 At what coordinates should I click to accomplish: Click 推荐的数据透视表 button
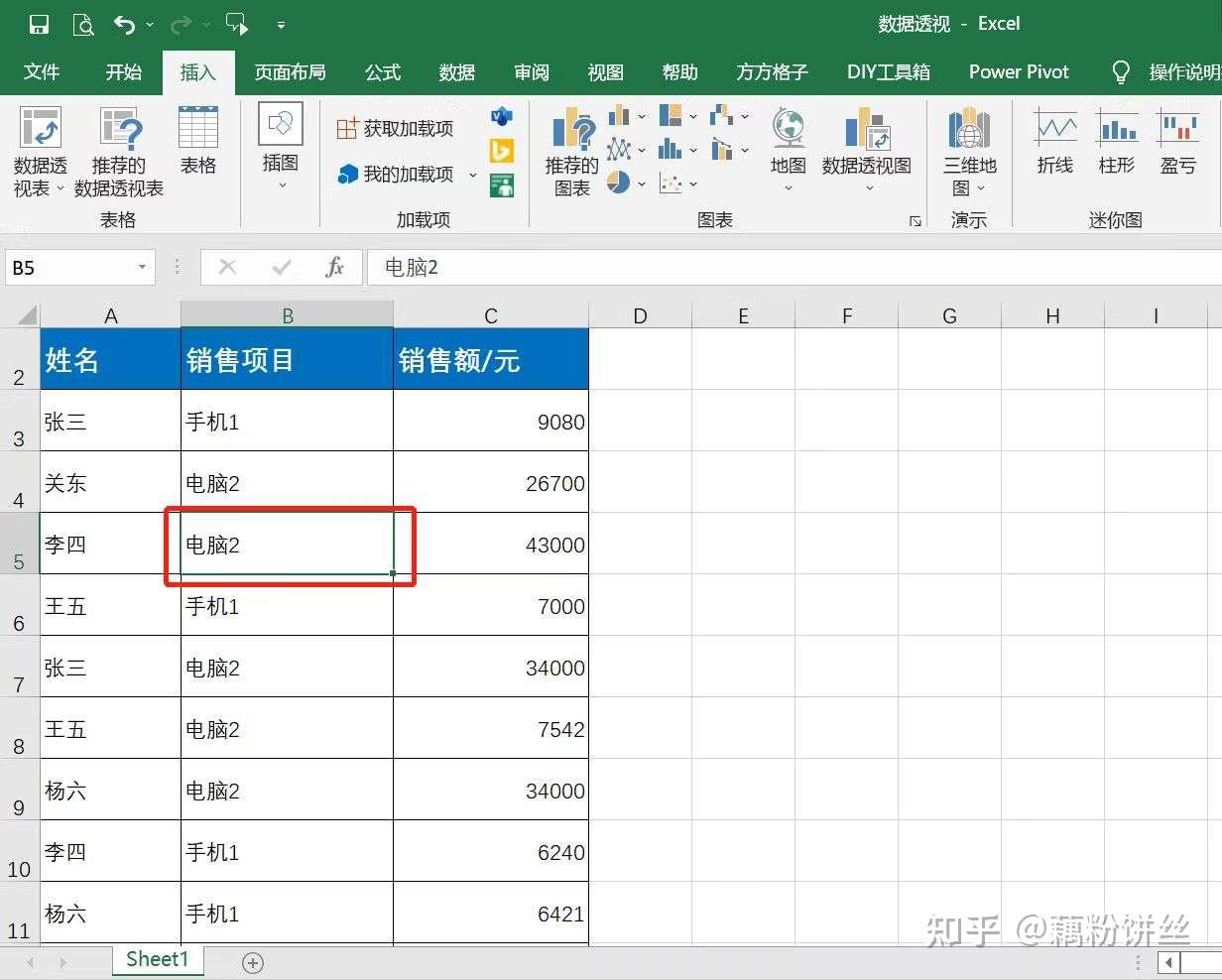[119, 152]
